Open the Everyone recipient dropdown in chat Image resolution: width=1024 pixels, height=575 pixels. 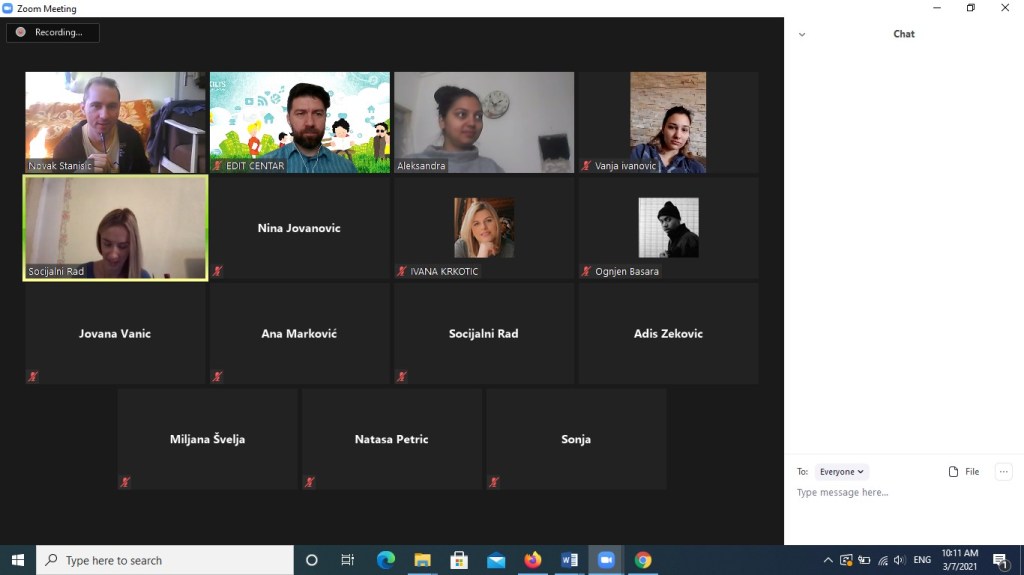click(x=841, y=472)
